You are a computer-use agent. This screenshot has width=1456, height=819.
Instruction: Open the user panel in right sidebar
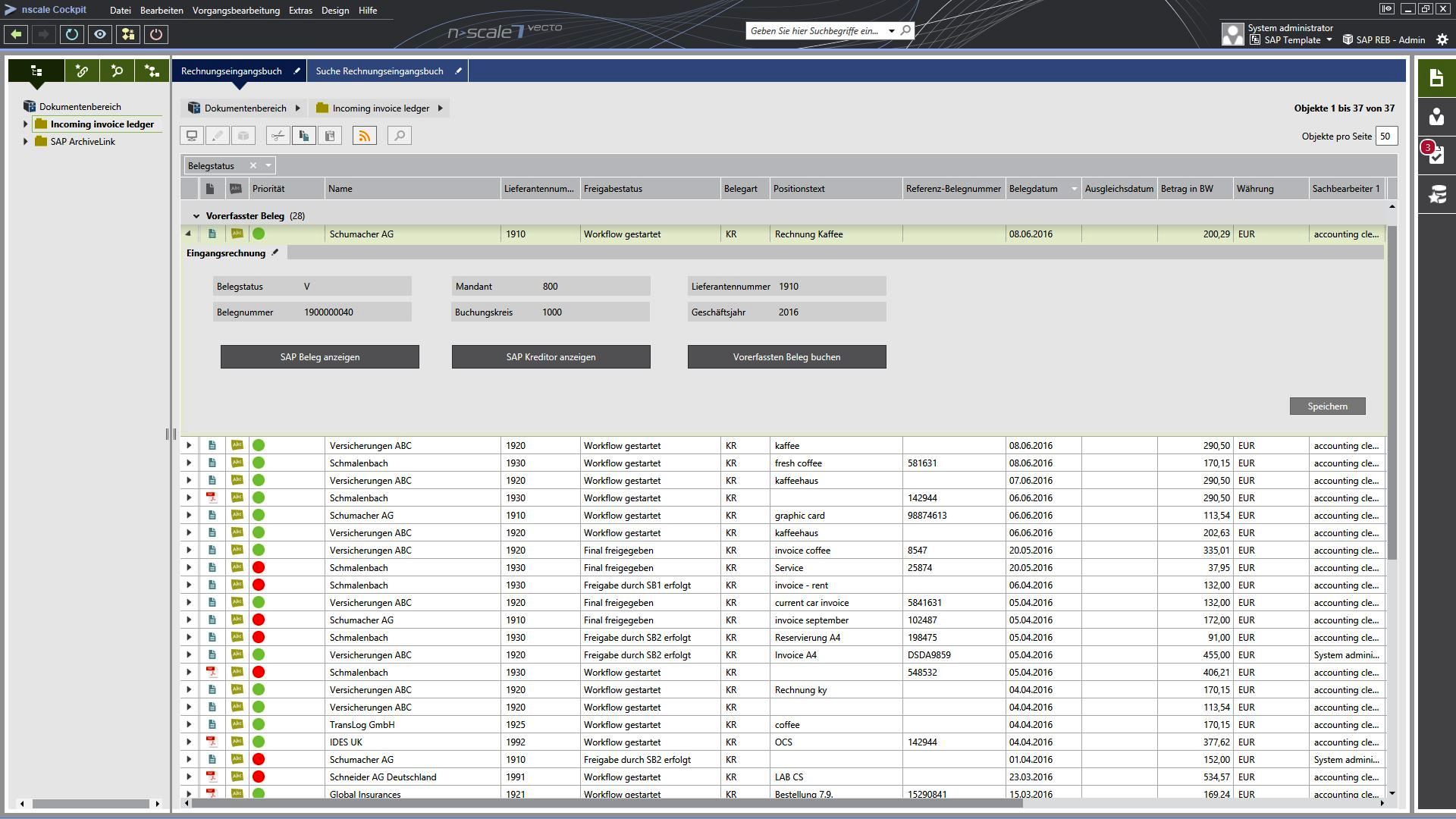pyautogui.click(x=1436, y=117)
